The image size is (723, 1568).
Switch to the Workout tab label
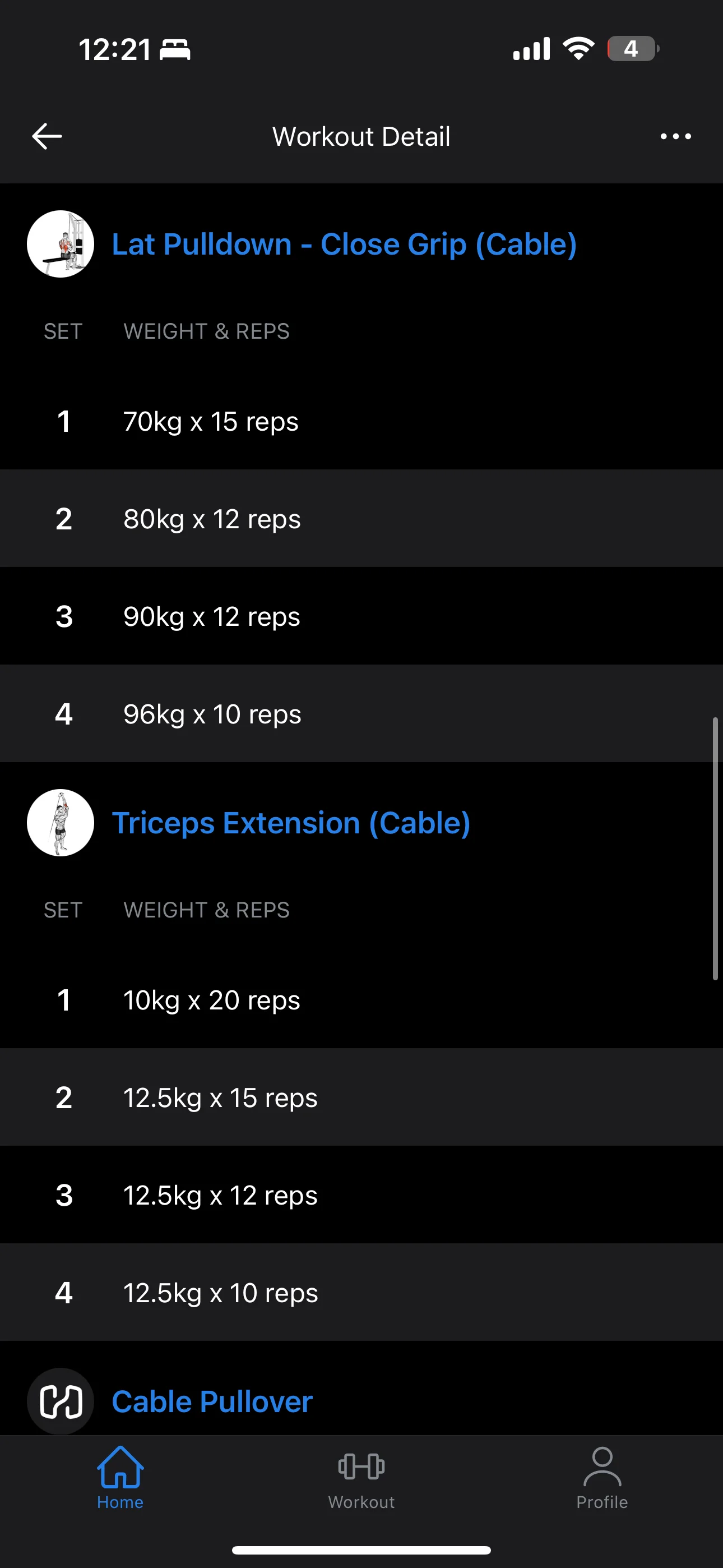click(361, 1502)
